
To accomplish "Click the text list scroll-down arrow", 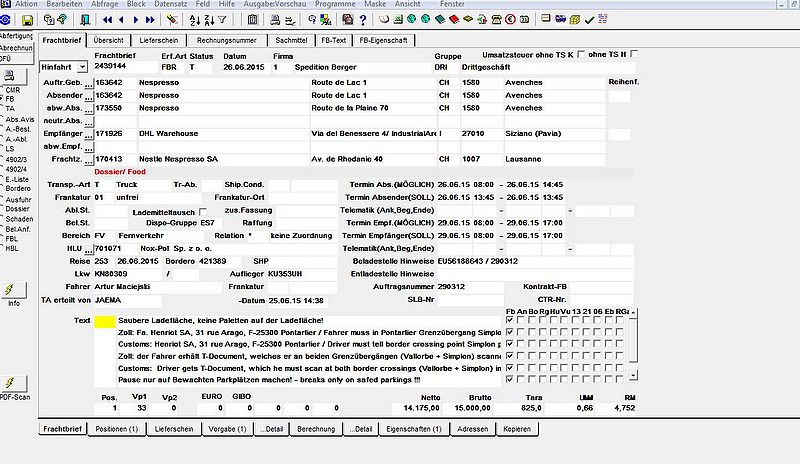I will [x=633, y=376].
